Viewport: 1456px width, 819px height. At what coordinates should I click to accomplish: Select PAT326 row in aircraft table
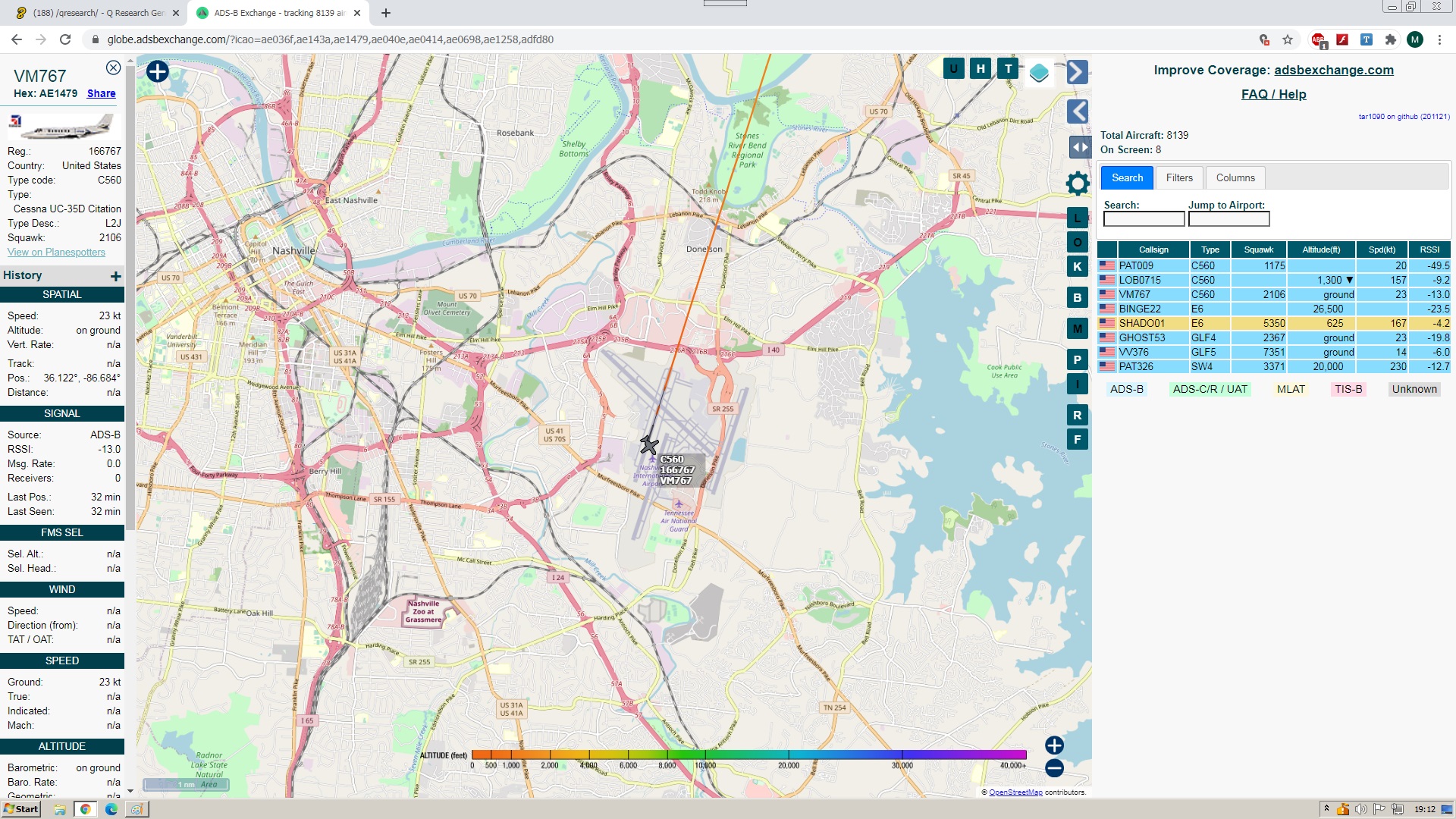1274,367
